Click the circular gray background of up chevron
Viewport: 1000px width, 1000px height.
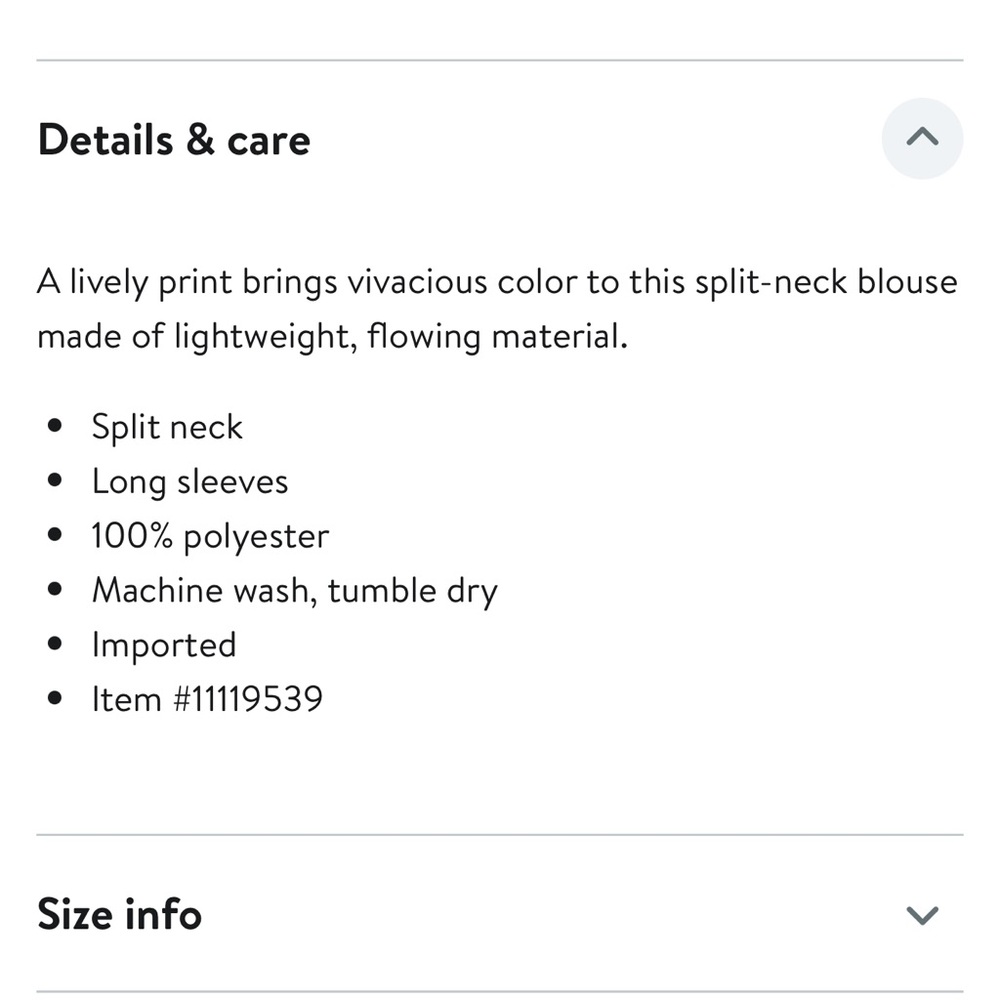click(x=922, y=138)
